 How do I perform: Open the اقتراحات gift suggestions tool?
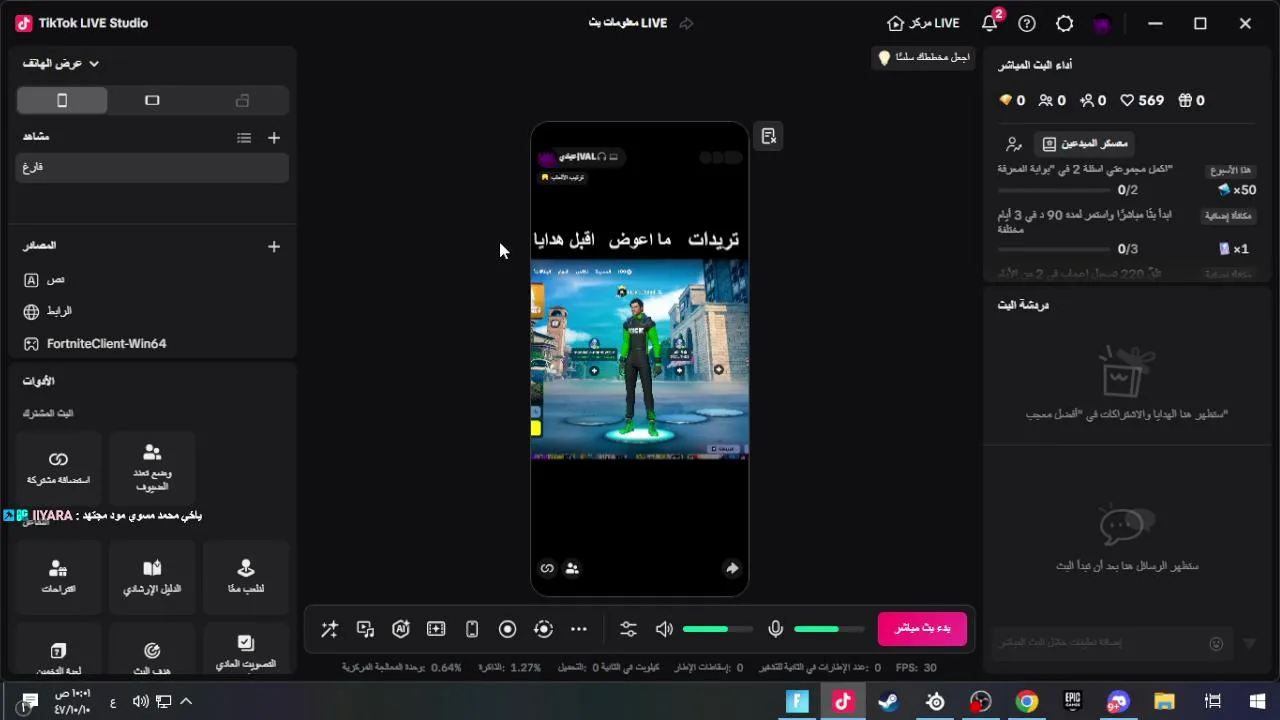pyautogui.click(x=58, y=576)
